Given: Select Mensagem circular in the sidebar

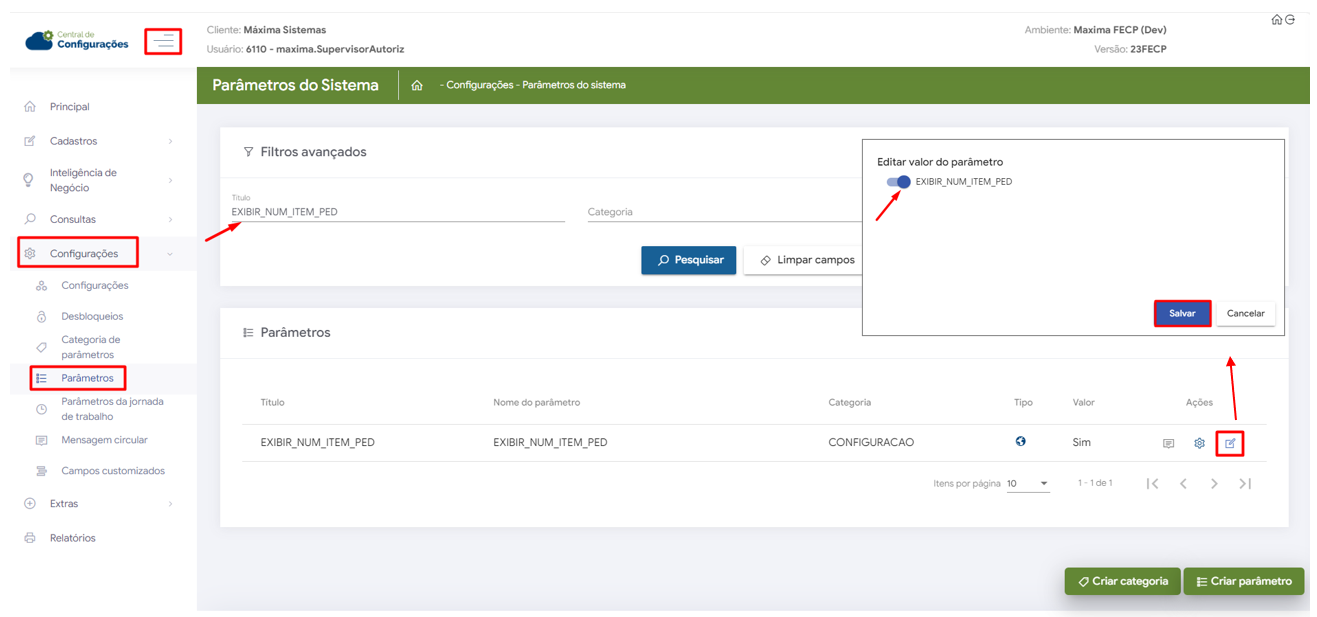Looking at the screenshot, I should click(x=104, y=440).
